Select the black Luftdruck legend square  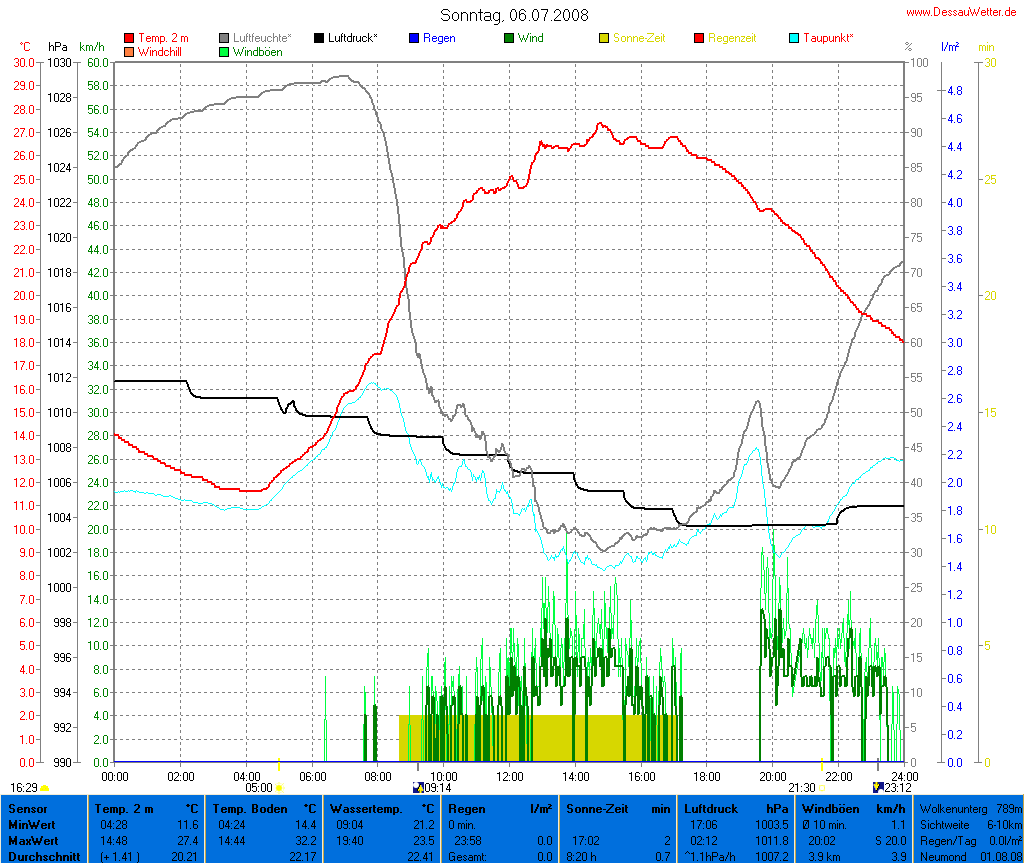tap(319, 38)
